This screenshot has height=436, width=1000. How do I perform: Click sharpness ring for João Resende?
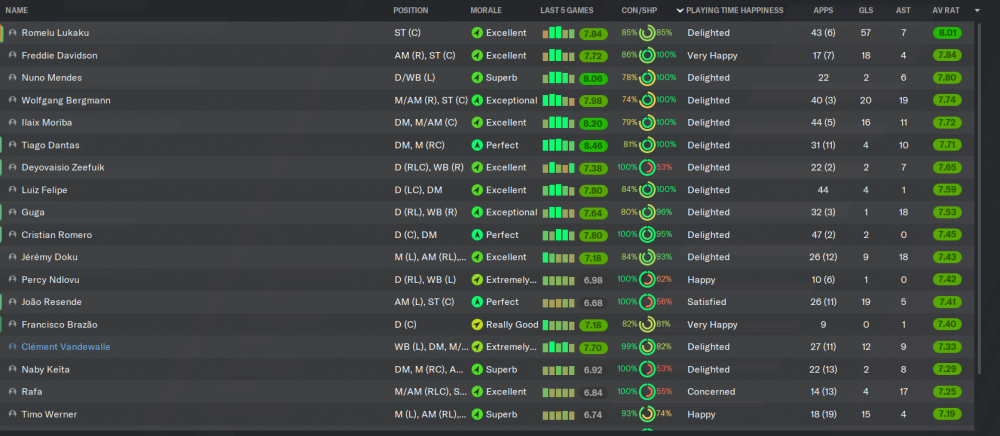[x=647, y=302]
